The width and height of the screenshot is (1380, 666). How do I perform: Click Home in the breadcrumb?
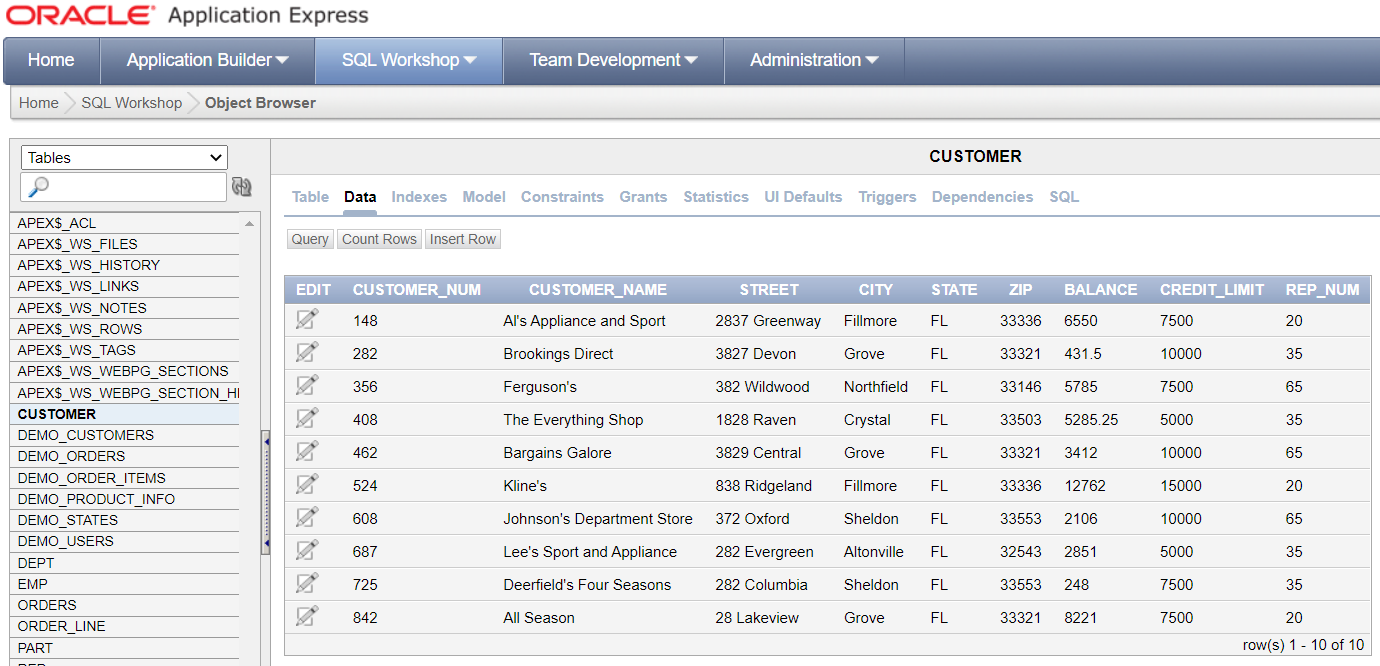point(39,103)
